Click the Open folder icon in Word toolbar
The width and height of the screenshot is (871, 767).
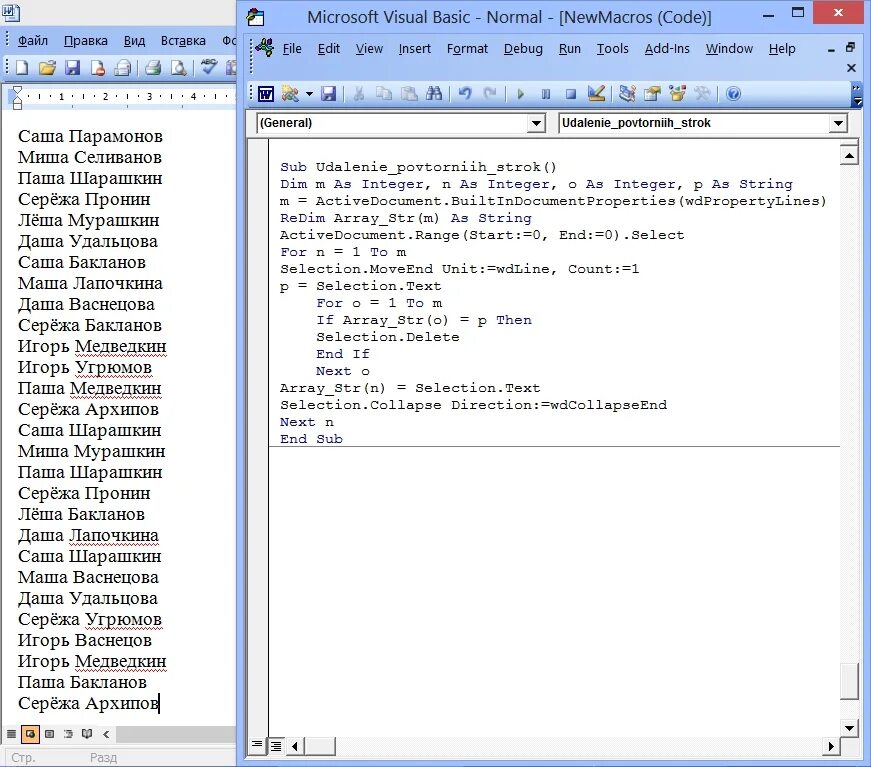click(47, 68)
